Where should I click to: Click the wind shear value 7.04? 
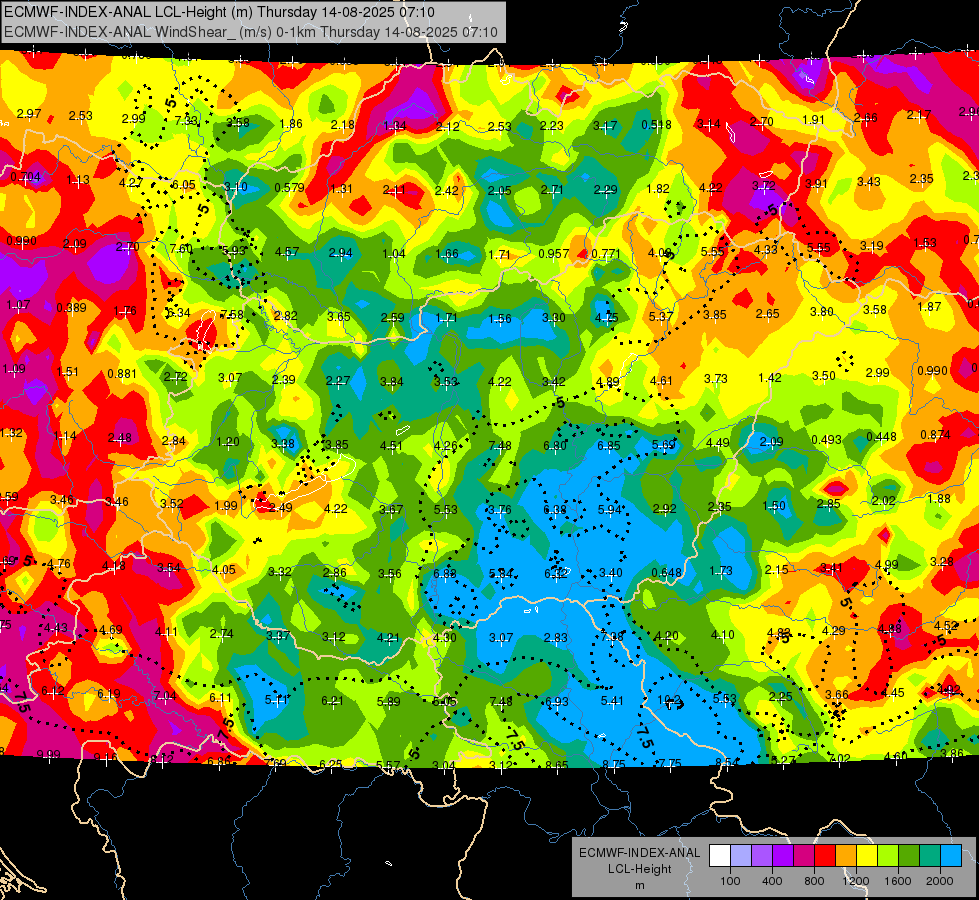[165, 696]
